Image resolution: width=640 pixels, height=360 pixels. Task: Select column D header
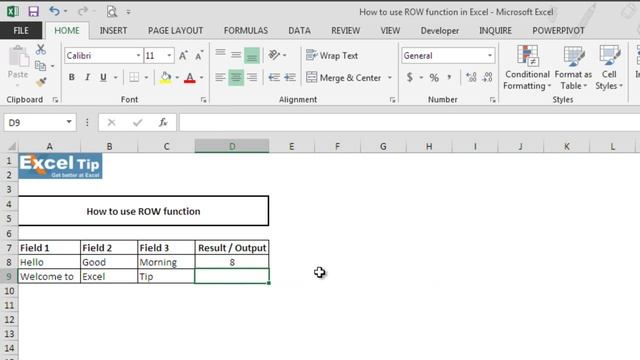coord(232,146)
